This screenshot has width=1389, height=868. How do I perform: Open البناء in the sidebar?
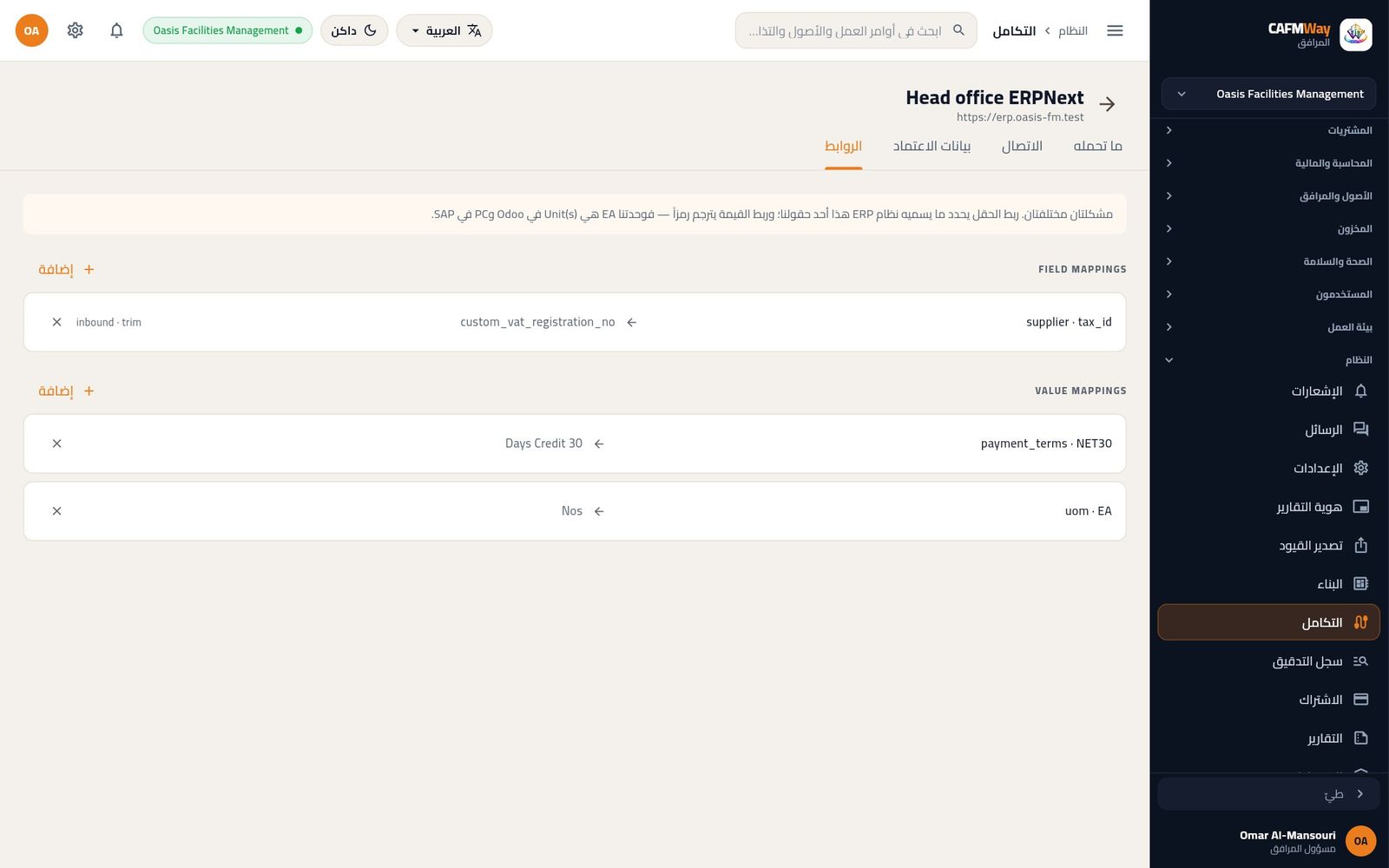tap(1268, 584)
